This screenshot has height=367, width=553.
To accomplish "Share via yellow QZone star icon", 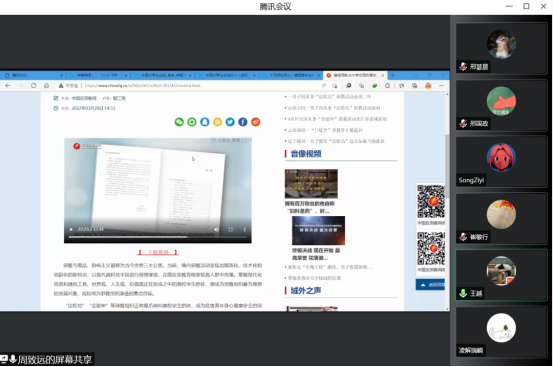I will click(217, 122).
